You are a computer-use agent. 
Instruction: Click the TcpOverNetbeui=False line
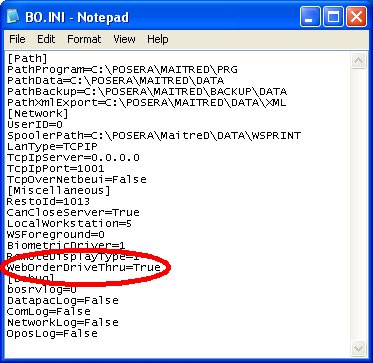[x=77, y=180]
